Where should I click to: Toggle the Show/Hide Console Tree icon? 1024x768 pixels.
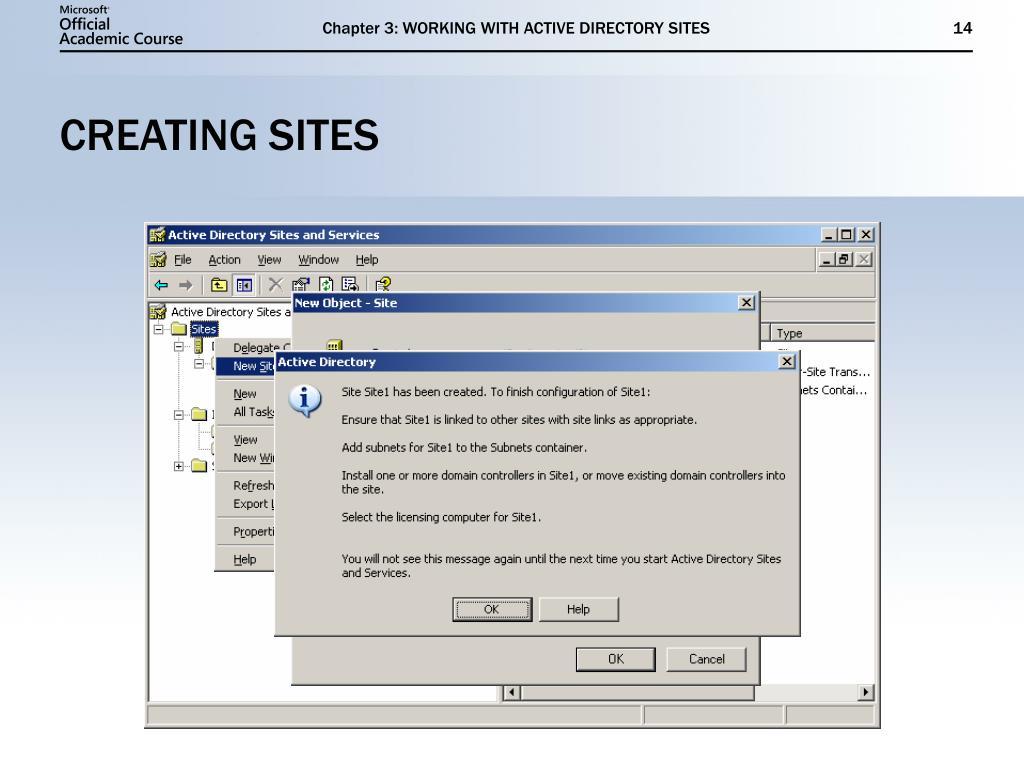click(244, 285)
